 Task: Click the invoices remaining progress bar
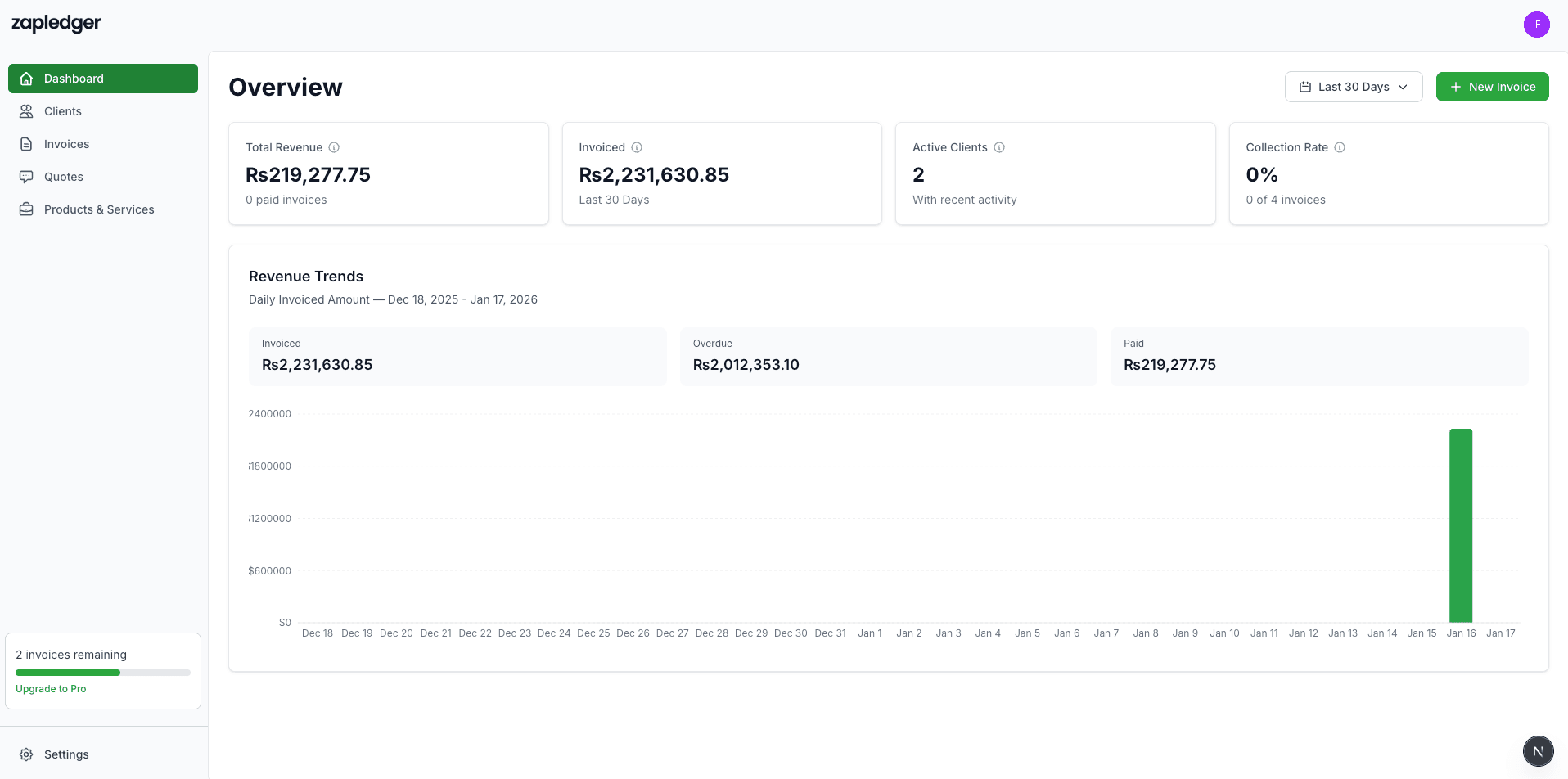(x=101, y=672)
